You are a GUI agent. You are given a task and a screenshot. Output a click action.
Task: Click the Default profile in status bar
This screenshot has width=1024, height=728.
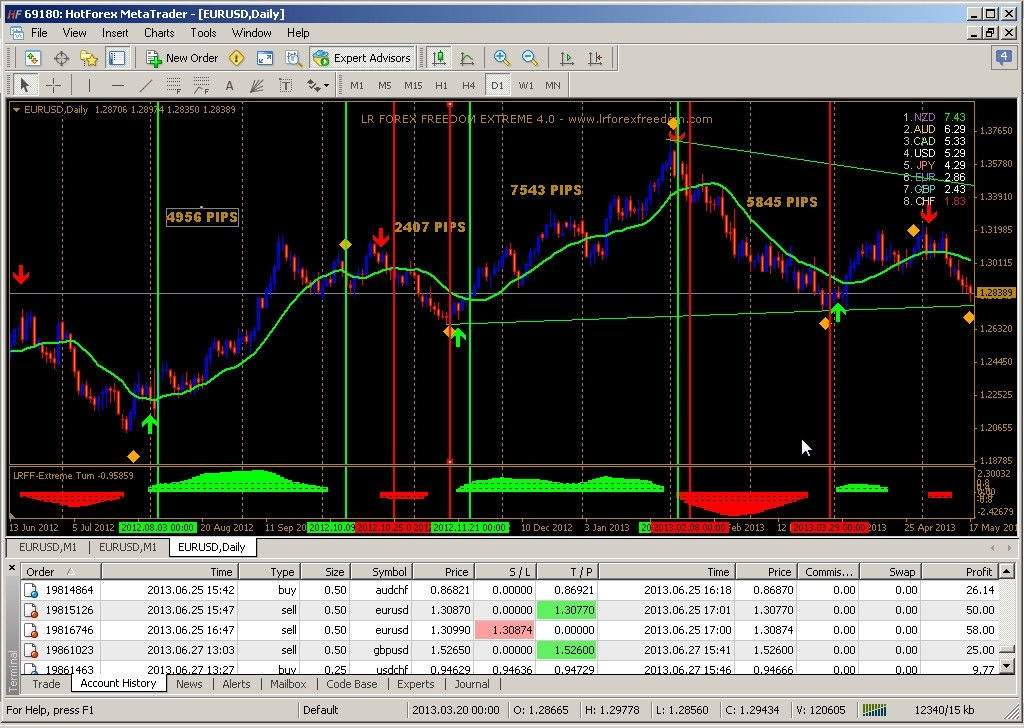tap(321, 710)
